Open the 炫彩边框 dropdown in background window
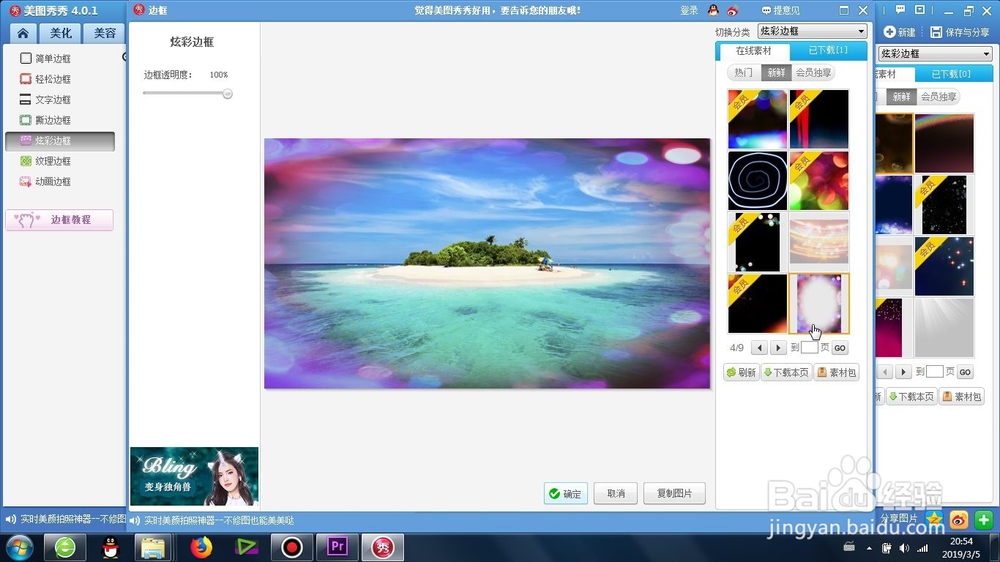The width and height of the screenshot is (1000, 562). [935, 54]
